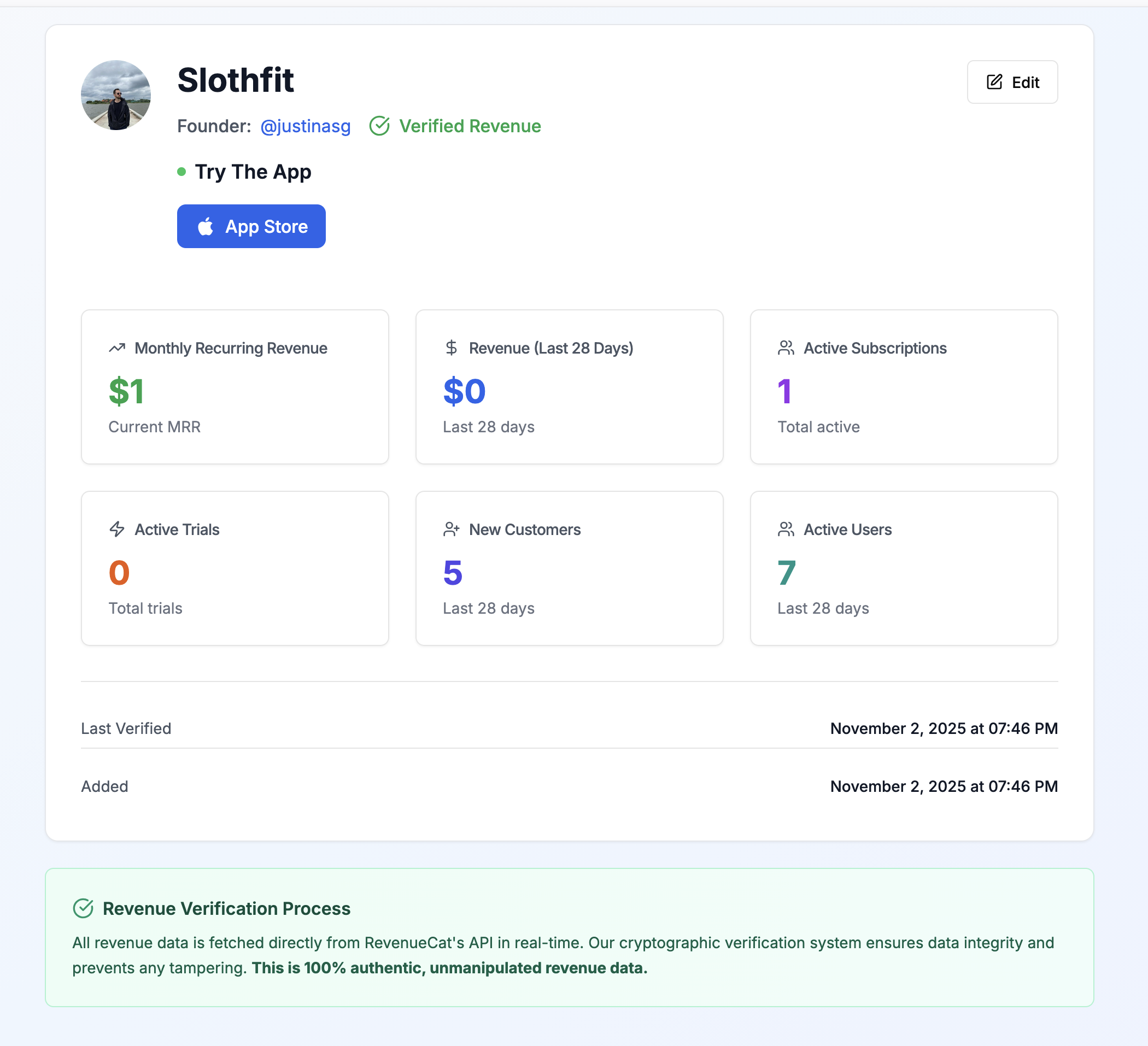Click the pencil icon inside the Edit button

(994, 81)
